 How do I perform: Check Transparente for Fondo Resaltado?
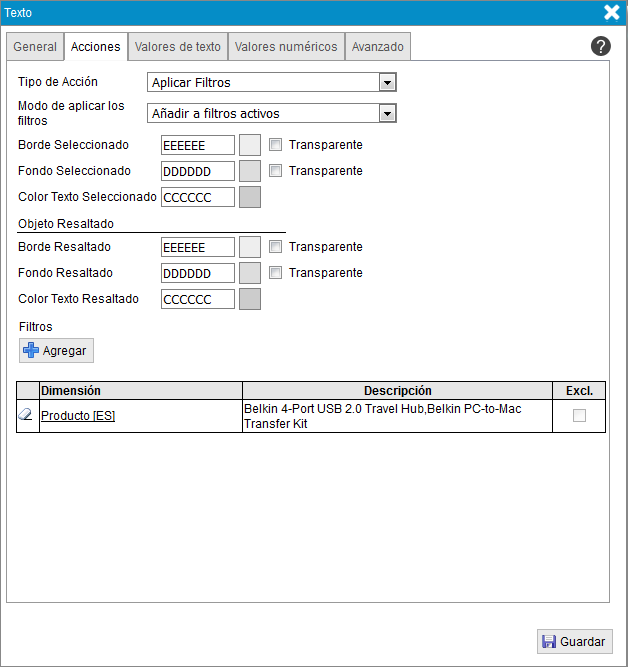276,273
